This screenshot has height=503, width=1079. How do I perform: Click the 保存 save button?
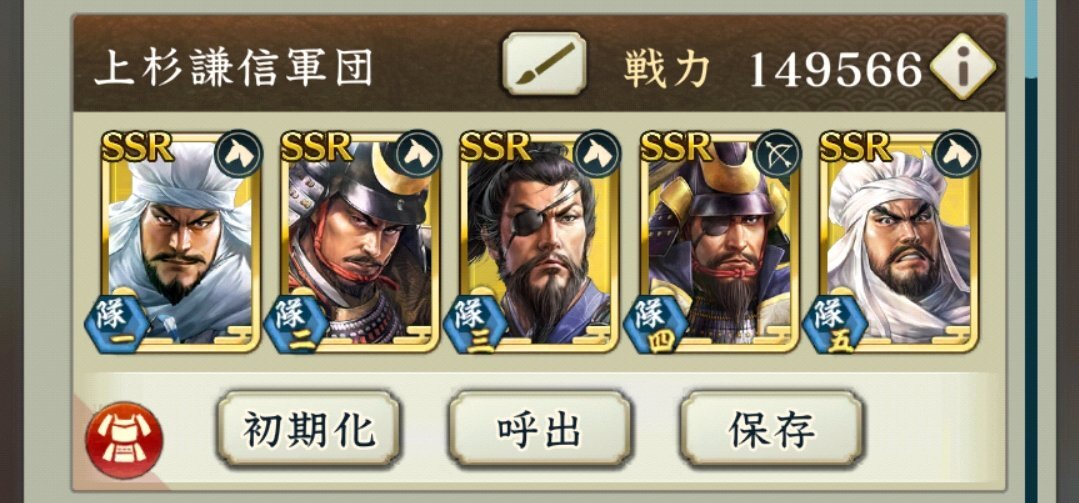pyautogui.click(x=771, y=430)
